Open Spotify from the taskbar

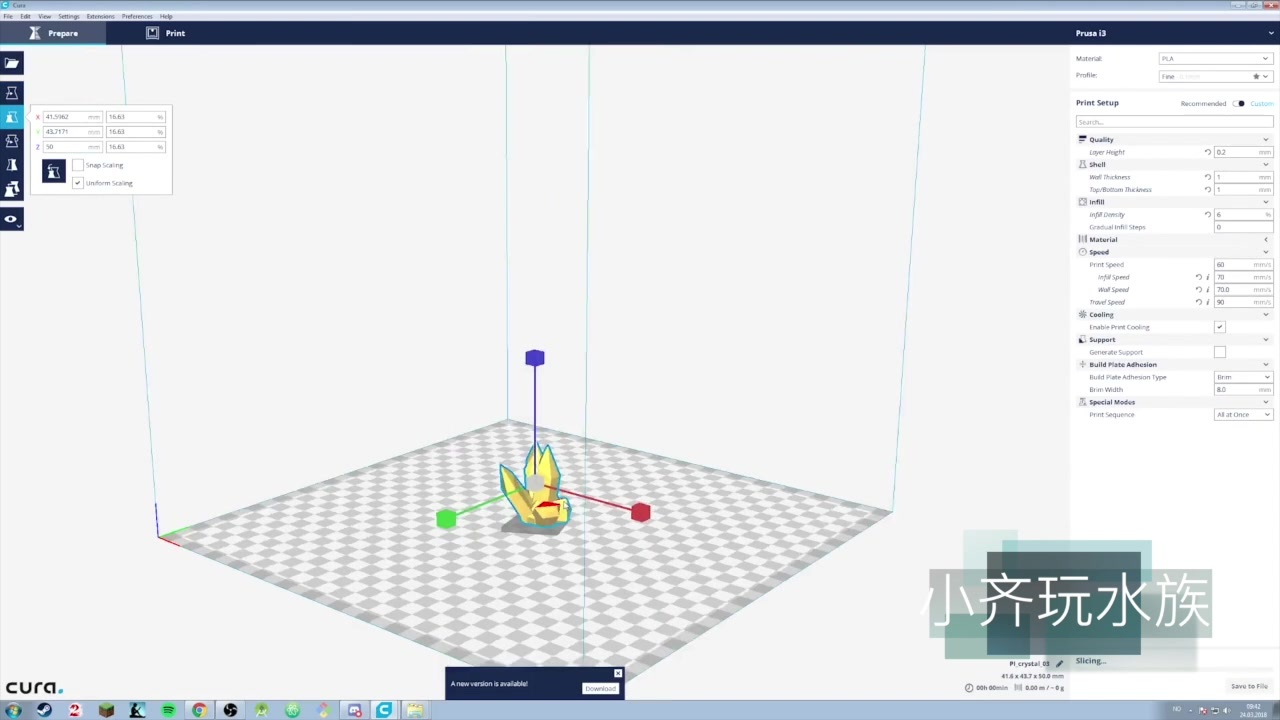(x=168, y=710)
